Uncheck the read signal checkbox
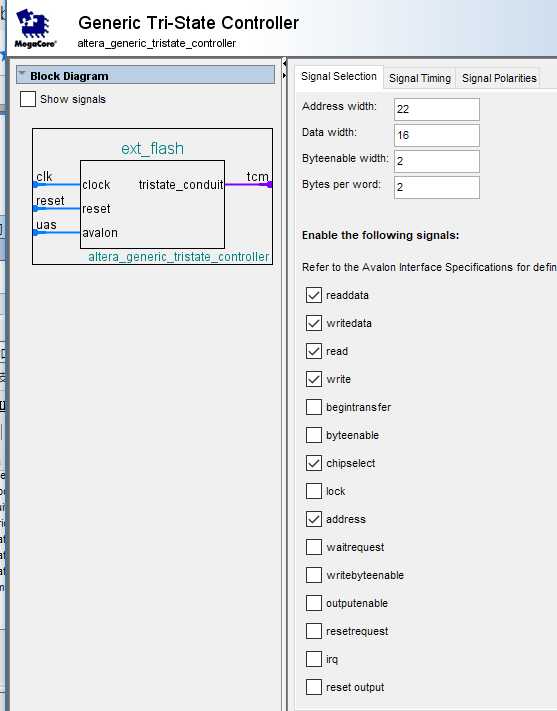Viewport: 557px width, 711px height. (314, 351)
